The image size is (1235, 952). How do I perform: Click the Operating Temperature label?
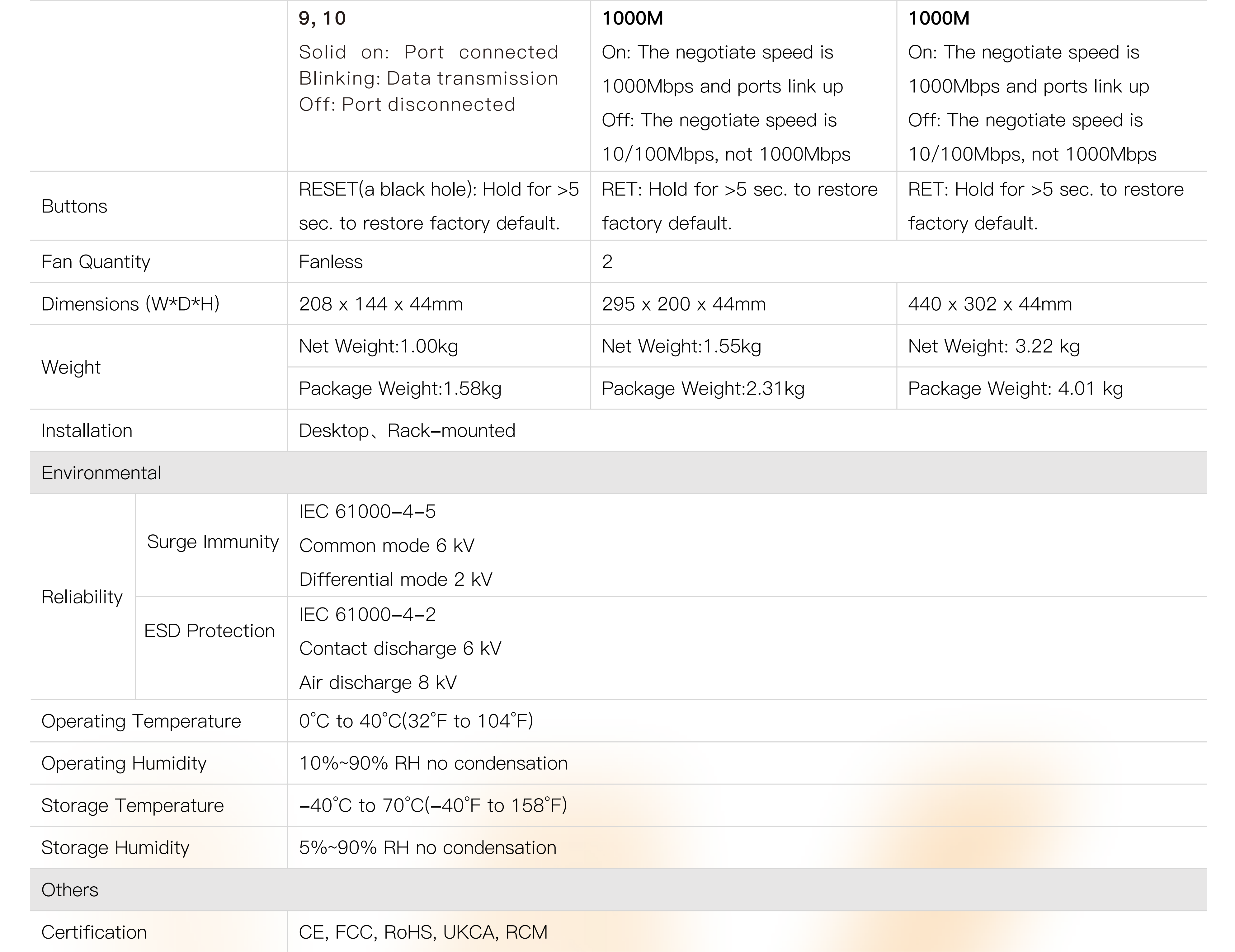(141, 721)
